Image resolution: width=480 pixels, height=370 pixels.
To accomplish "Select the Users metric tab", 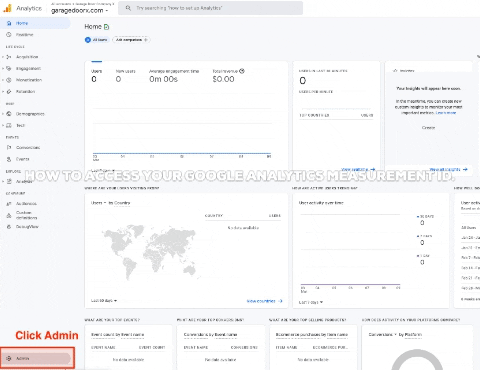I will click(x=97, y=76).
